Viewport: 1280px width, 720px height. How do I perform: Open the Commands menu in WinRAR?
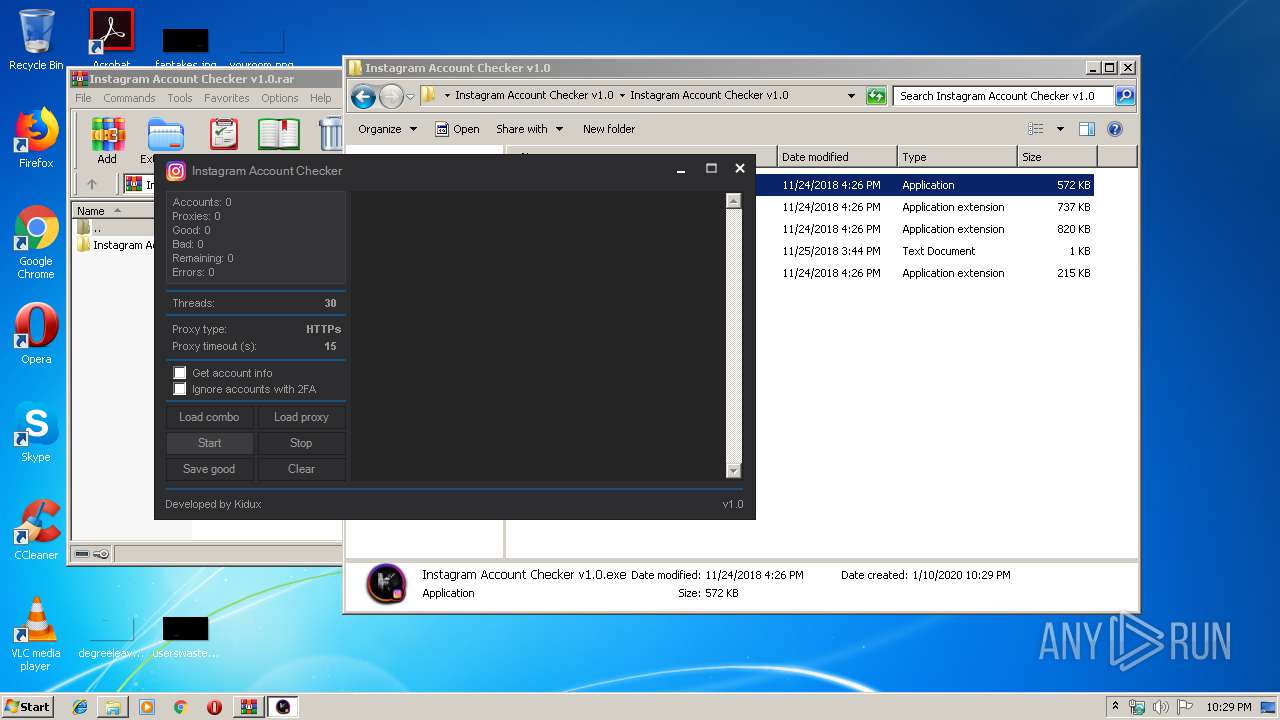coord(129,98)
